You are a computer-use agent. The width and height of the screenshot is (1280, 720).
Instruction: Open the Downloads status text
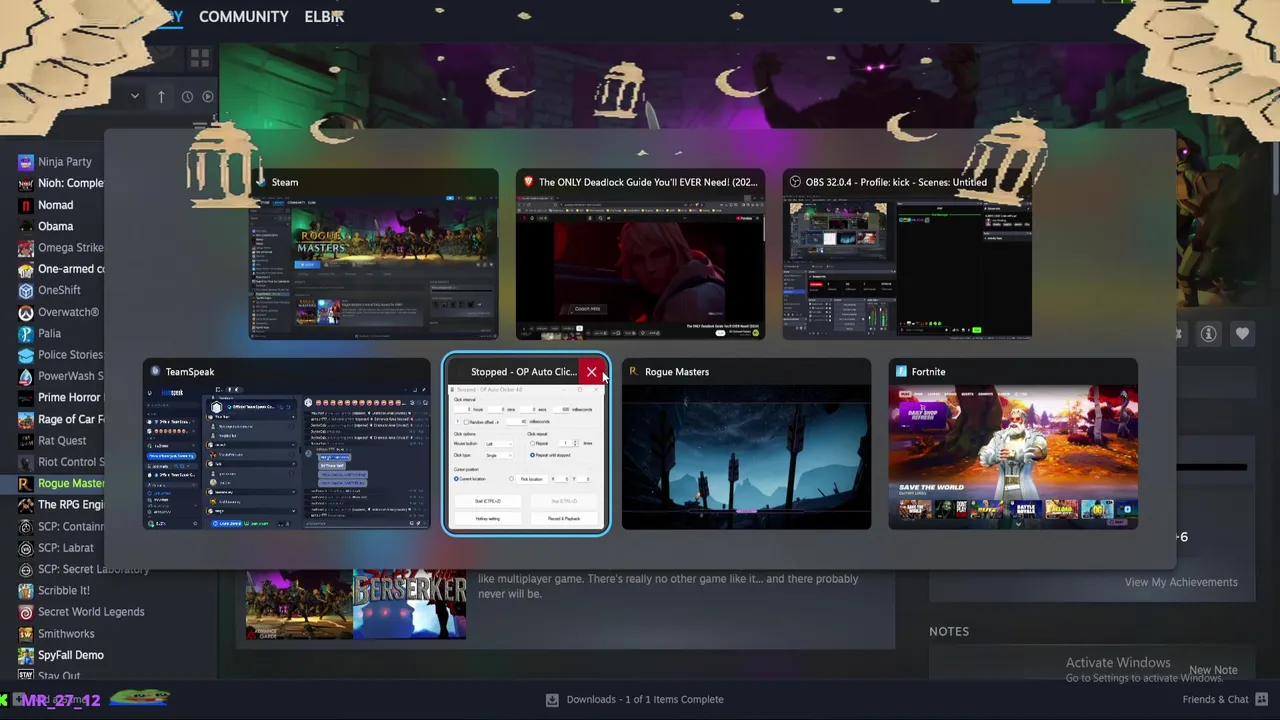[x=645, y=700]
